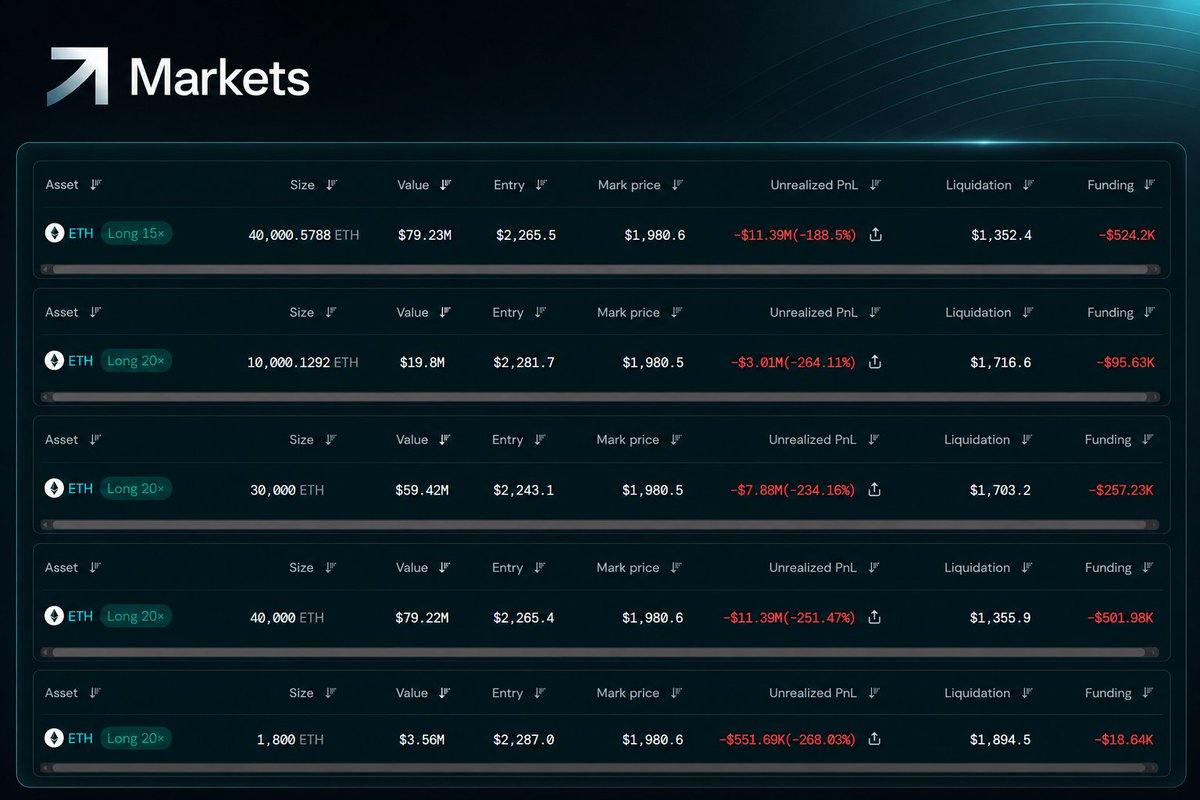Click the Ethereum logo in the 1,800 ETH row

53,738
